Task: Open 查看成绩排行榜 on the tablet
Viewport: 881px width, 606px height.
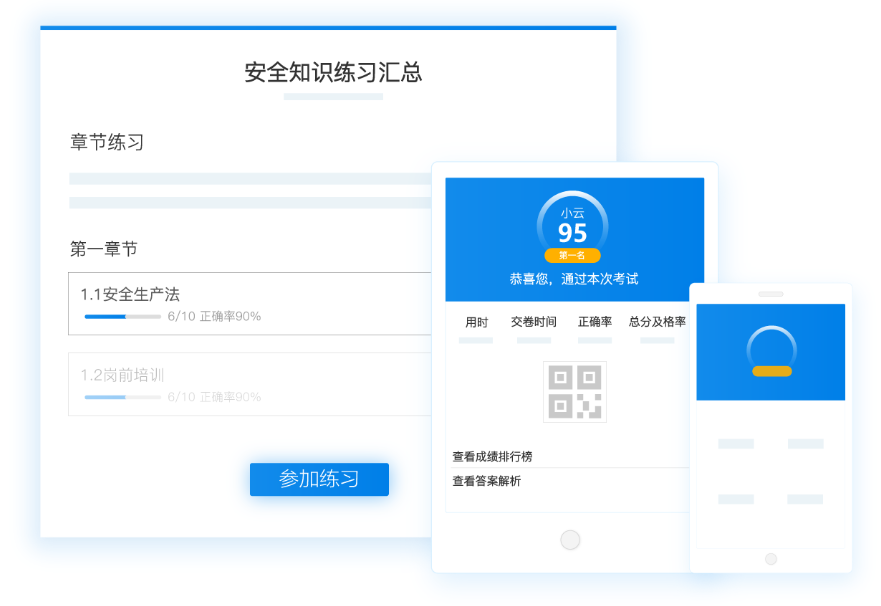Action: [x=492, y=456]
